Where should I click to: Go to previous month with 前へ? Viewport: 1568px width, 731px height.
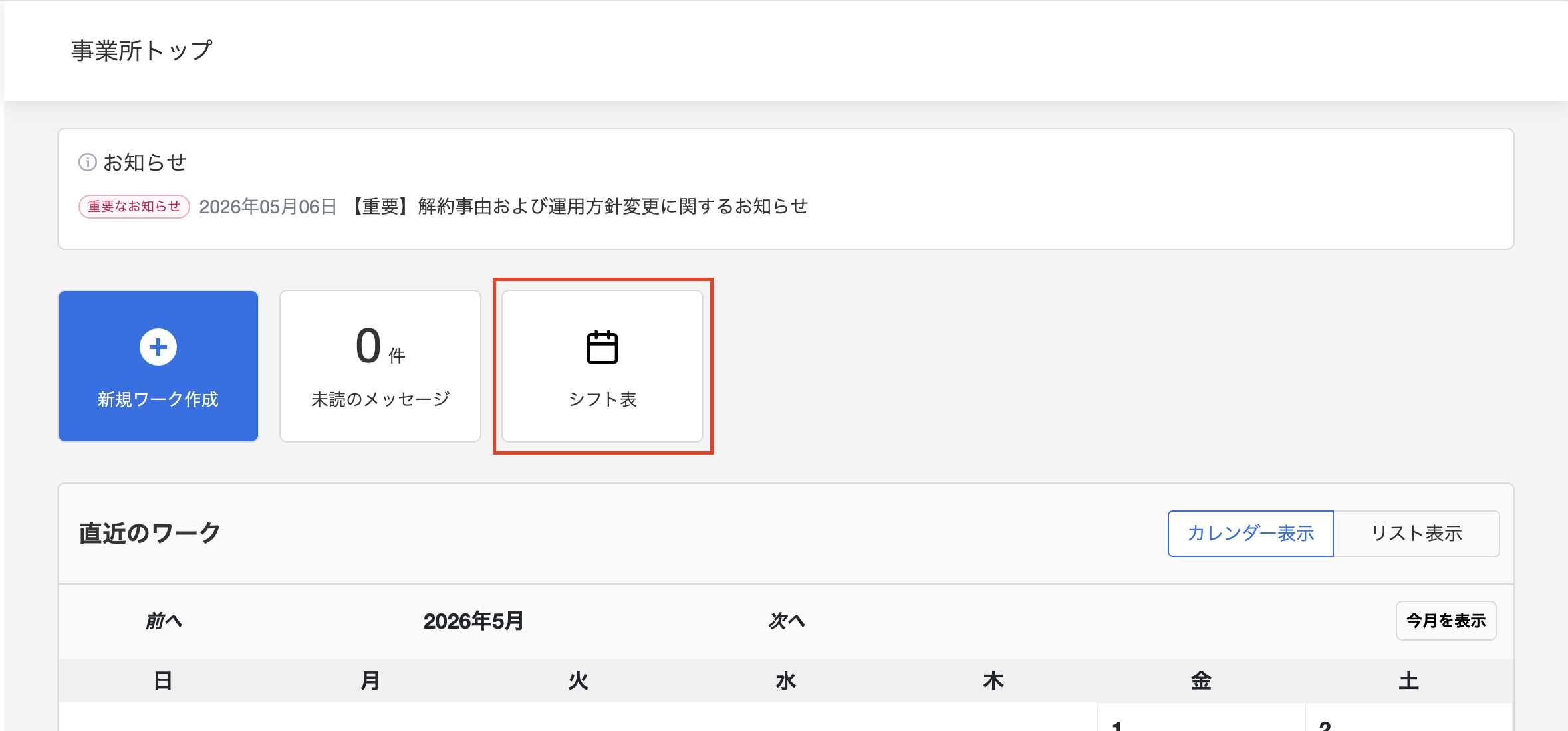pos(164,621)
